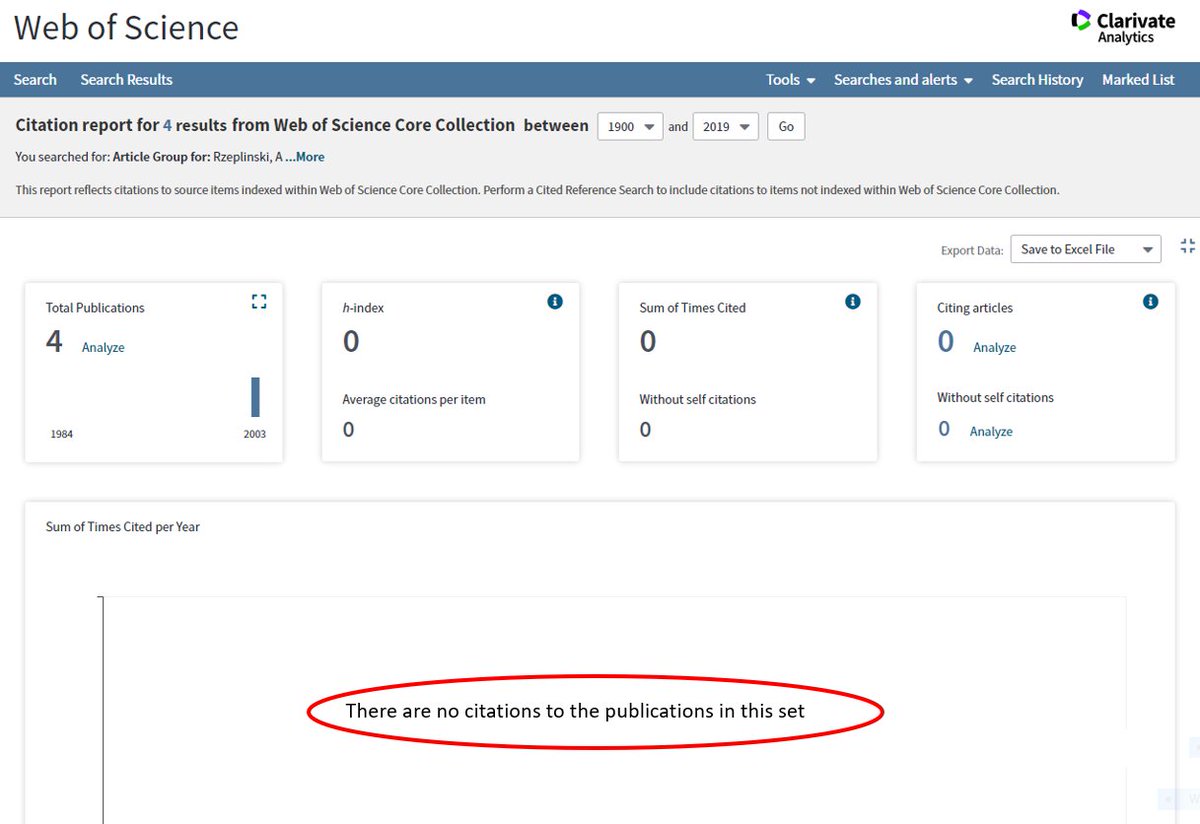The height and width of the screenshot is (824, 1200).
Task: Open the Save to Excel File dropdown
Action: click(1086, 249)
